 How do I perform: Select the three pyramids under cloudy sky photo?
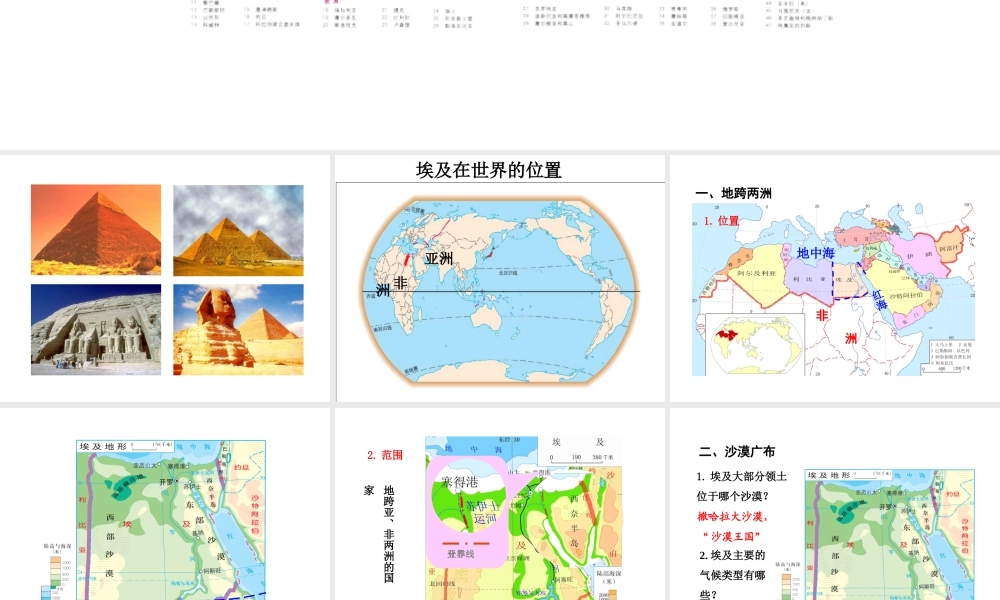pos(239,230)
